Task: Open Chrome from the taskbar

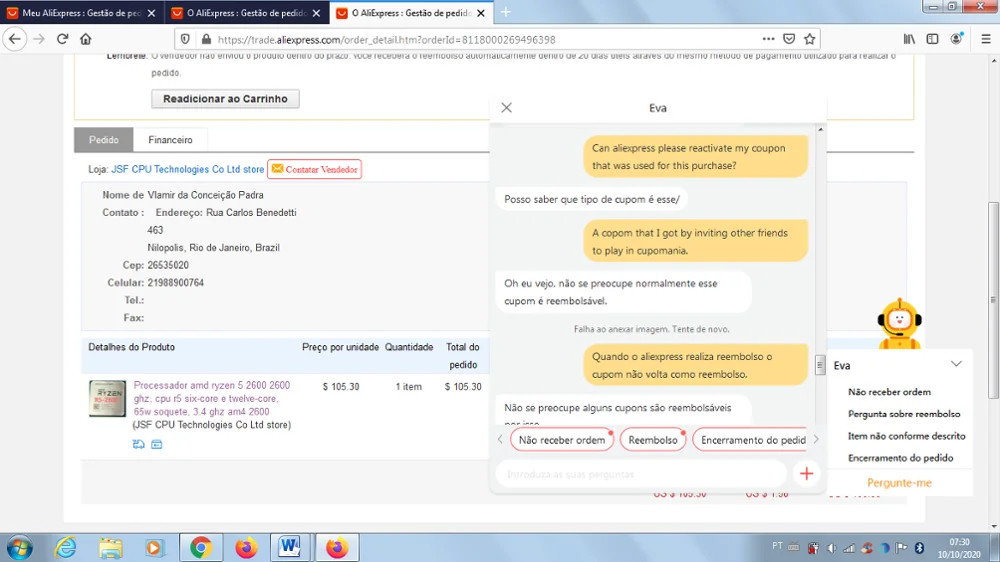Action: 201,547
